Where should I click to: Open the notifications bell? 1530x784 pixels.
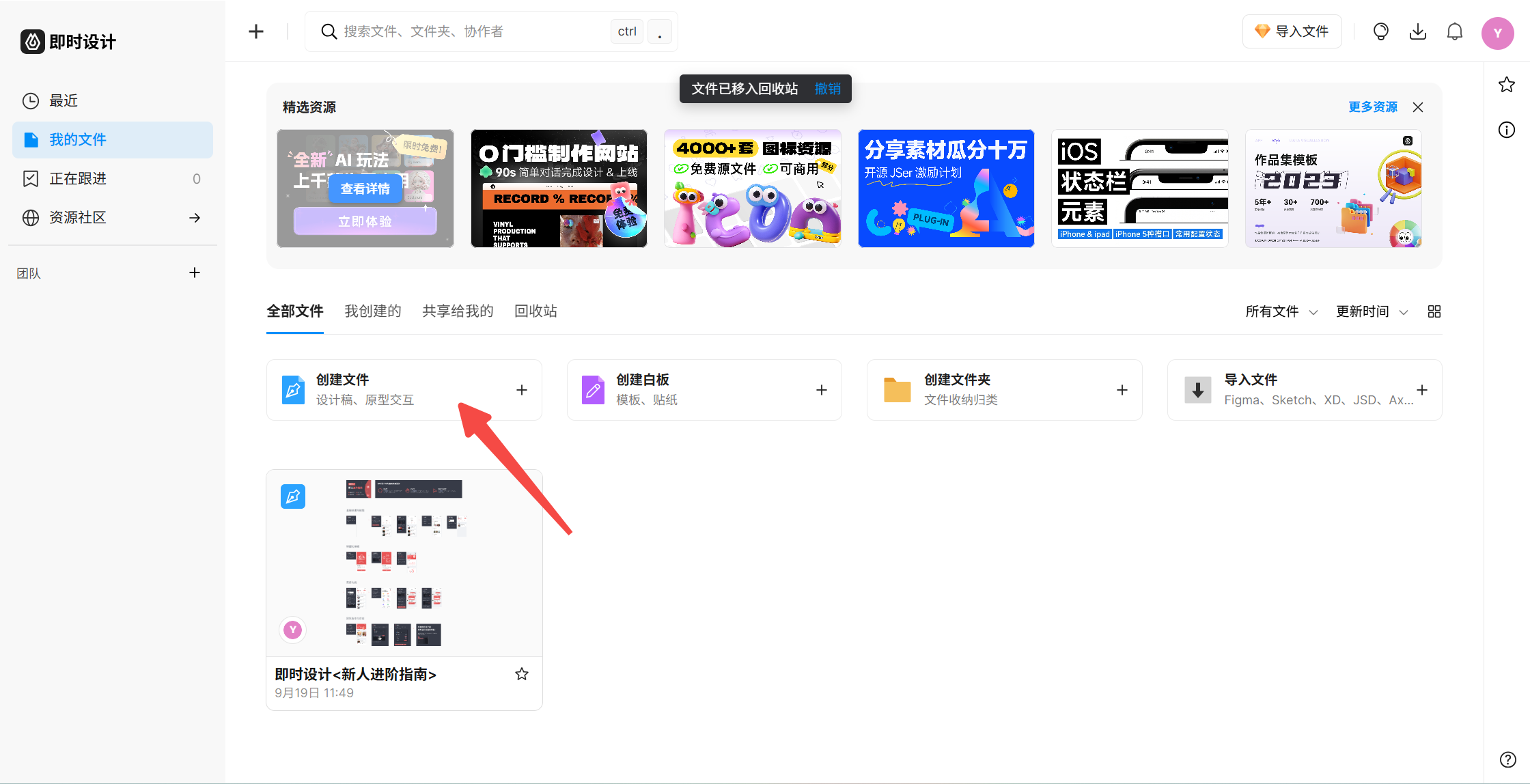(x=1455, y=31)
